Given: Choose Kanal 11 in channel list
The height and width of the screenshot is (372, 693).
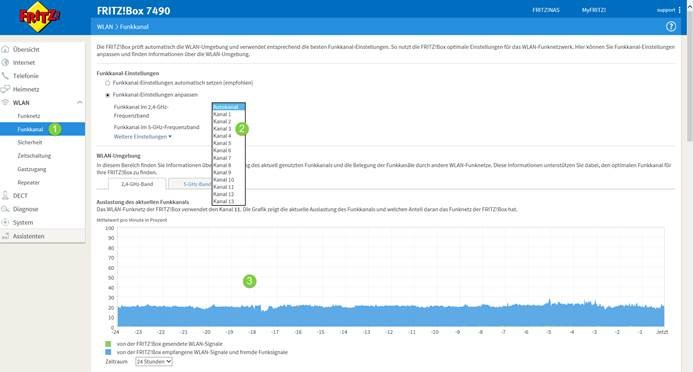Looking at the screenshot, I should (x=228, y=187).
